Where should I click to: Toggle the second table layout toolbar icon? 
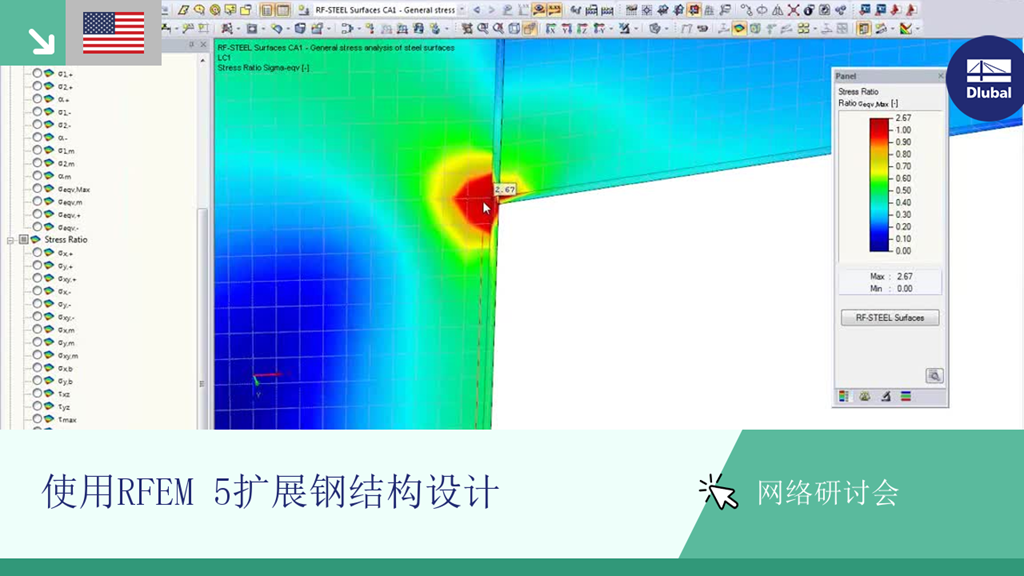(x=283, y=10)
